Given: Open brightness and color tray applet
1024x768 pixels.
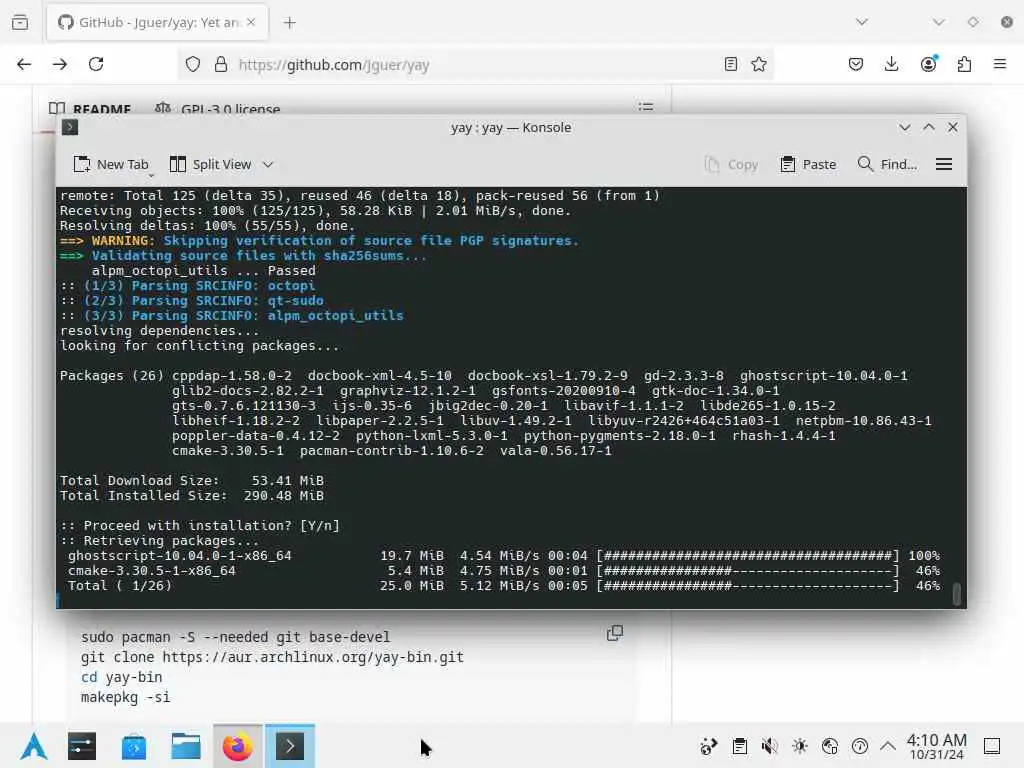Looking at the screenshot, I should point(799,746).
